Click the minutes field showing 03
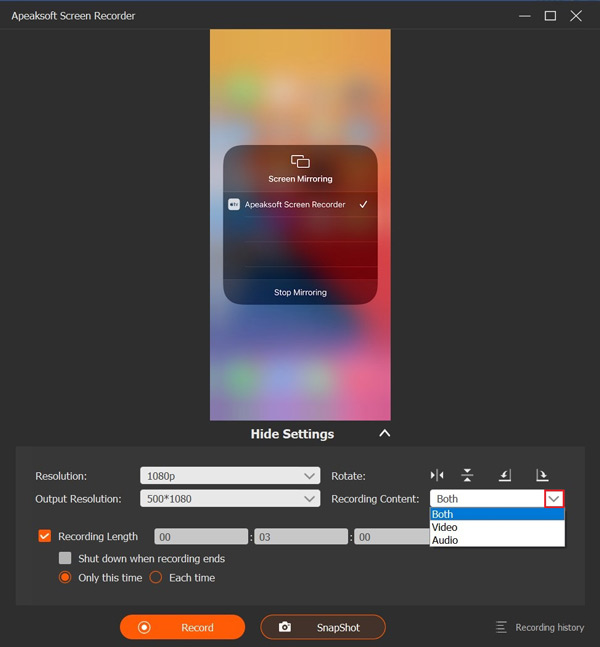This screenshot has width=600, height=647. [x=301, y=536]
